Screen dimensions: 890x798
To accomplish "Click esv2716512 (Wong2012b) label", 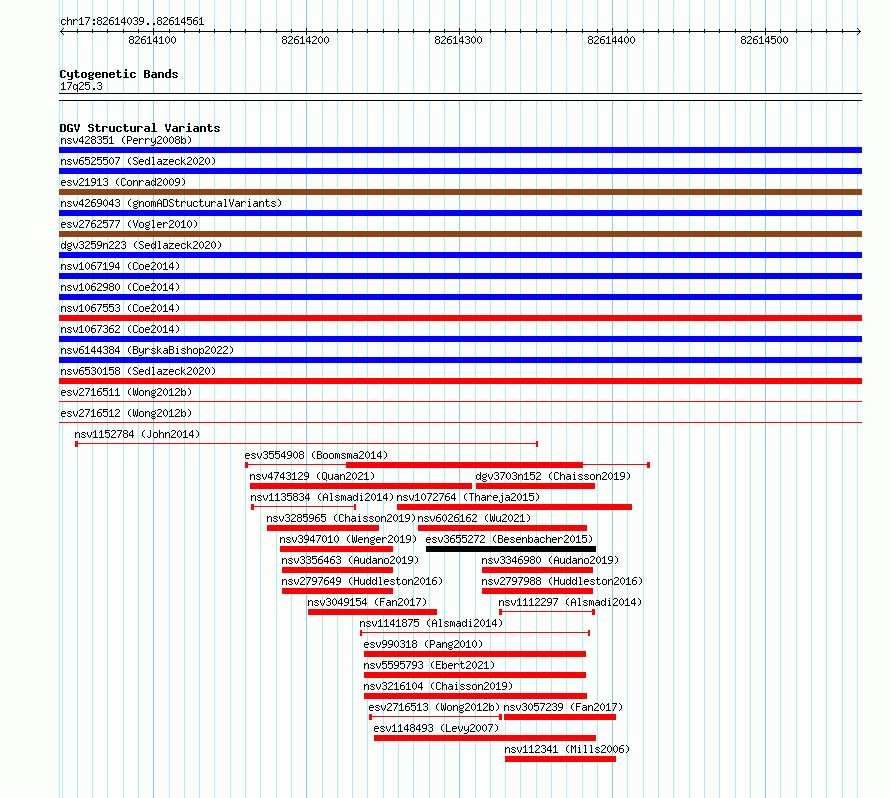I will pyautogui.click(x=126, y=413).
